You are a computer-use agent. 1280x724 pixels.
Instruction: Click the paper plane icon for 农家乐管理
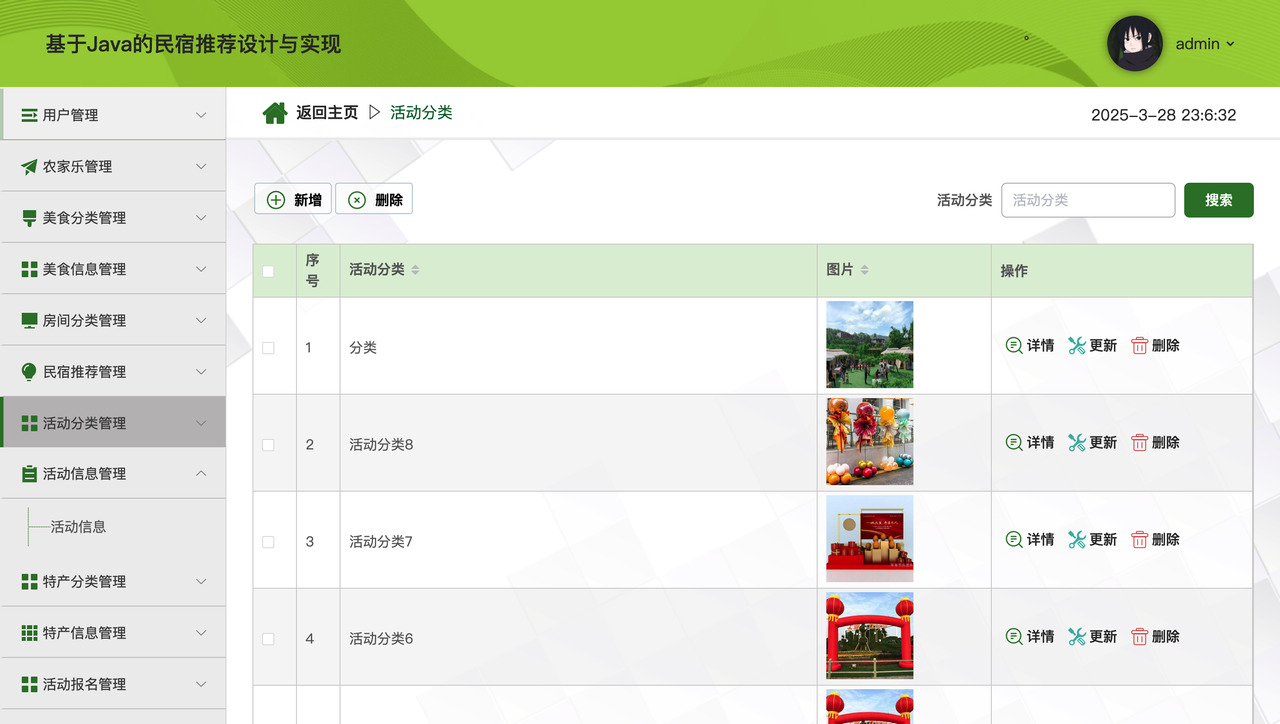point(30,167)
